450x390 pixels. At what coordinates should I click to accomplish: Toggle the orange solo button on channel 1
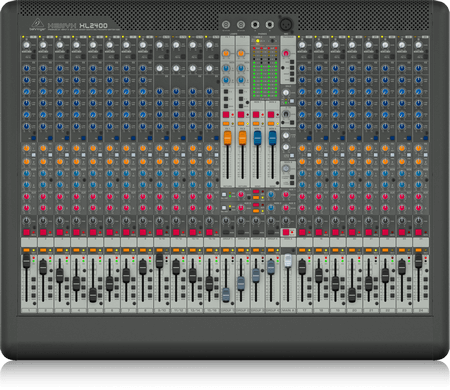click(26, 250)
